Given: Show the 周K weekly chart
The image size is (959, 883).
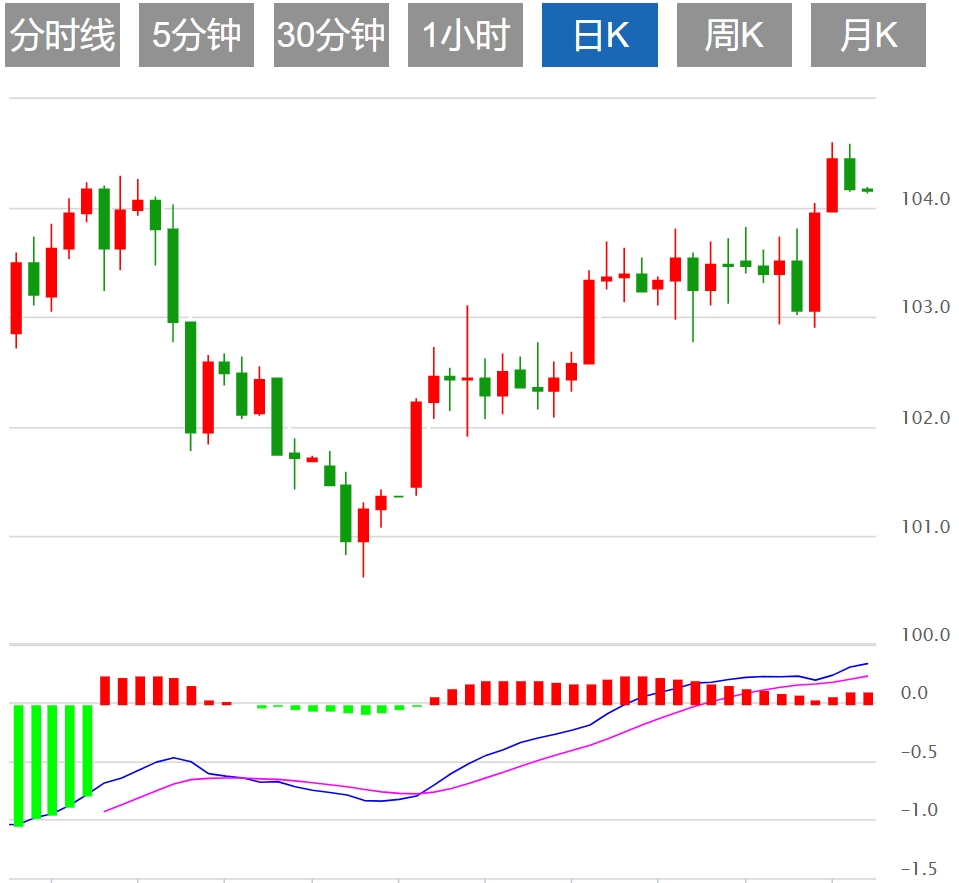Looking at the screenshot, I should click(734, 36).
